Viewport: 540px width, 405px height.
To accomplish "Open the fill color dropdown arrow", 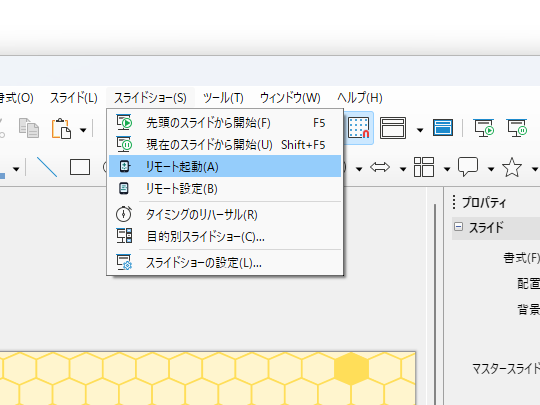I will [x=16, y=169].
